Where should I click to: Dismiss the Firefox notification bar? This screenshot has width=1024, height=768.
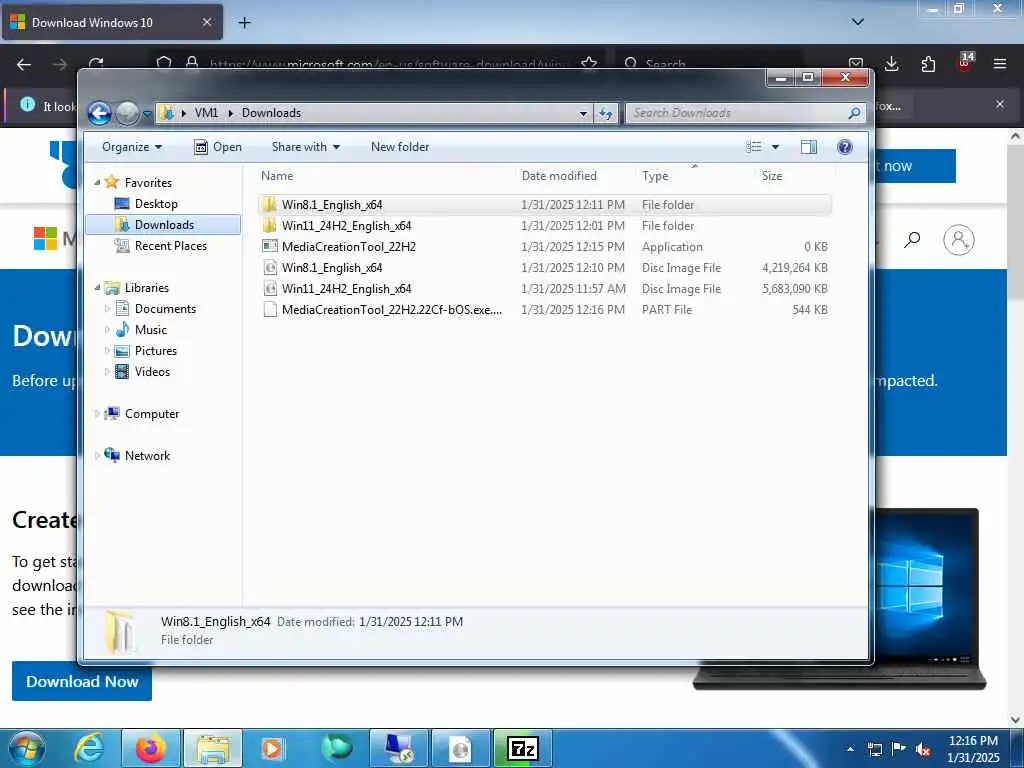(x=999, y=104)
